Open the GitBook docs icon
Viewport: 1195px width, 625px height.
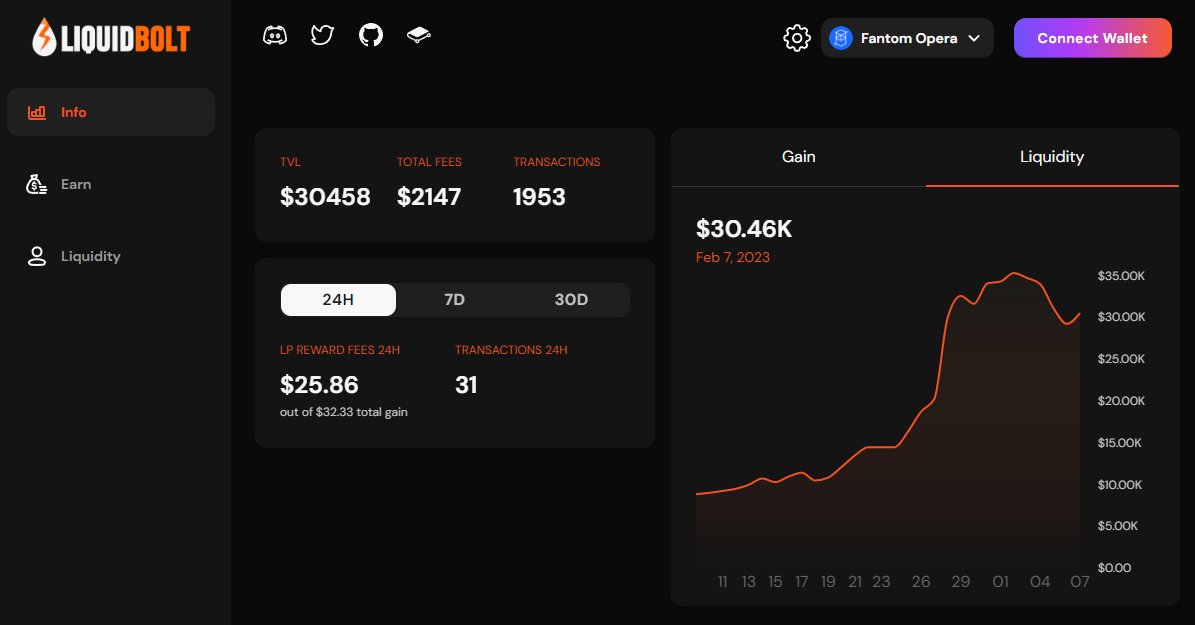coord(418,35)
